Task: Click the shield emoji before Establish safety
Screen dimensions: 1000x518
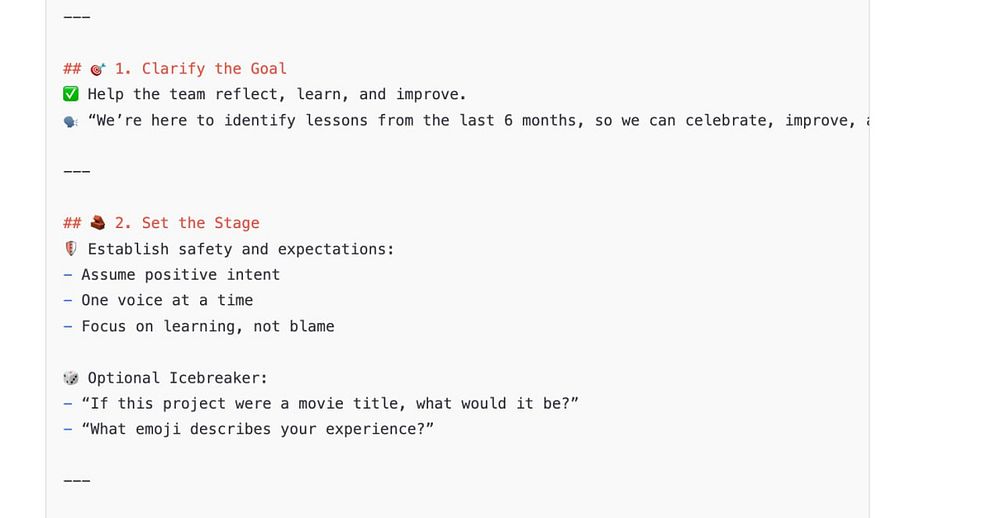Action: point(71,249)
